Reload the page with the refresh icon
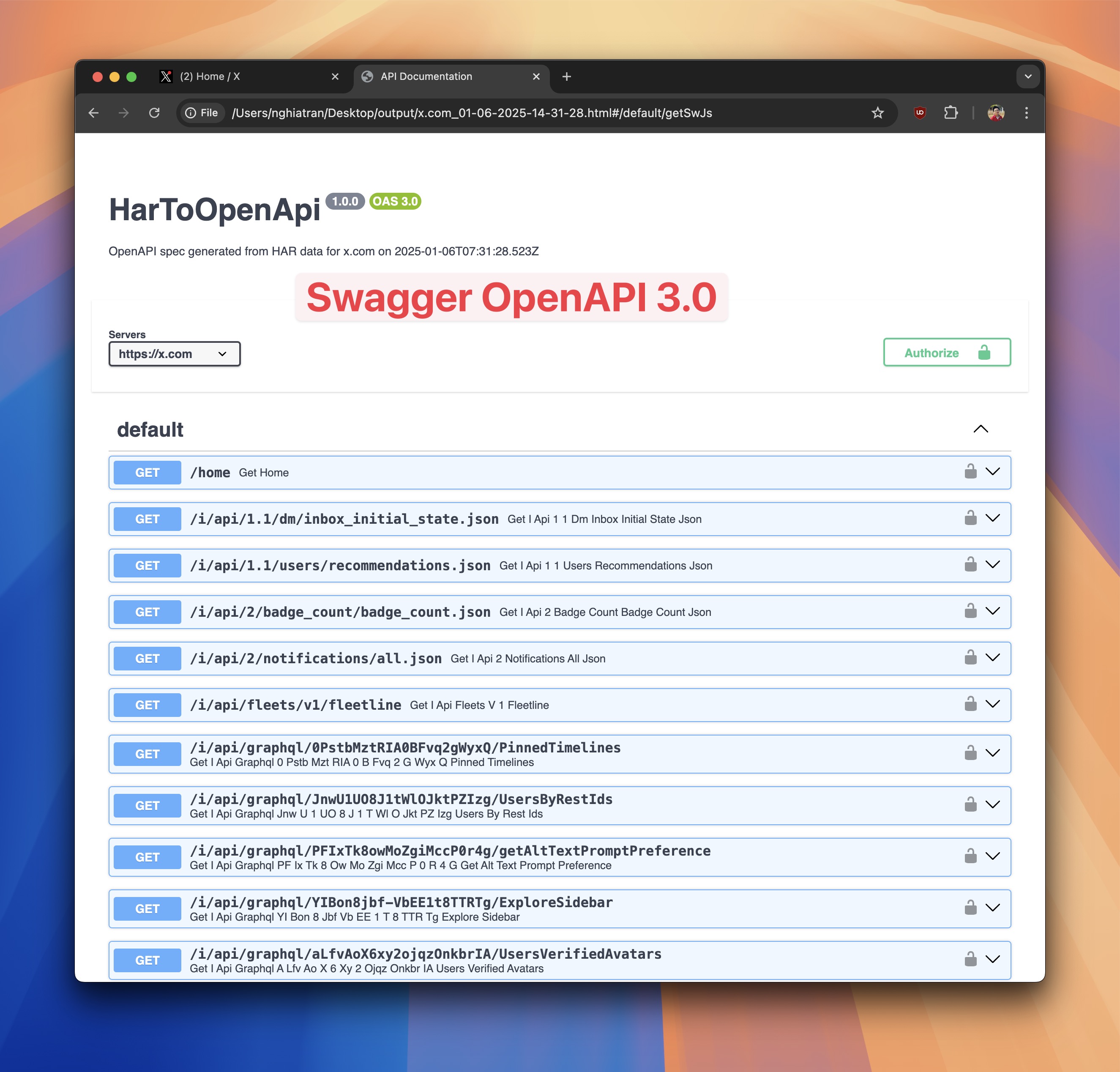This screenshot has height=1072, width=1120. point(154,113)
